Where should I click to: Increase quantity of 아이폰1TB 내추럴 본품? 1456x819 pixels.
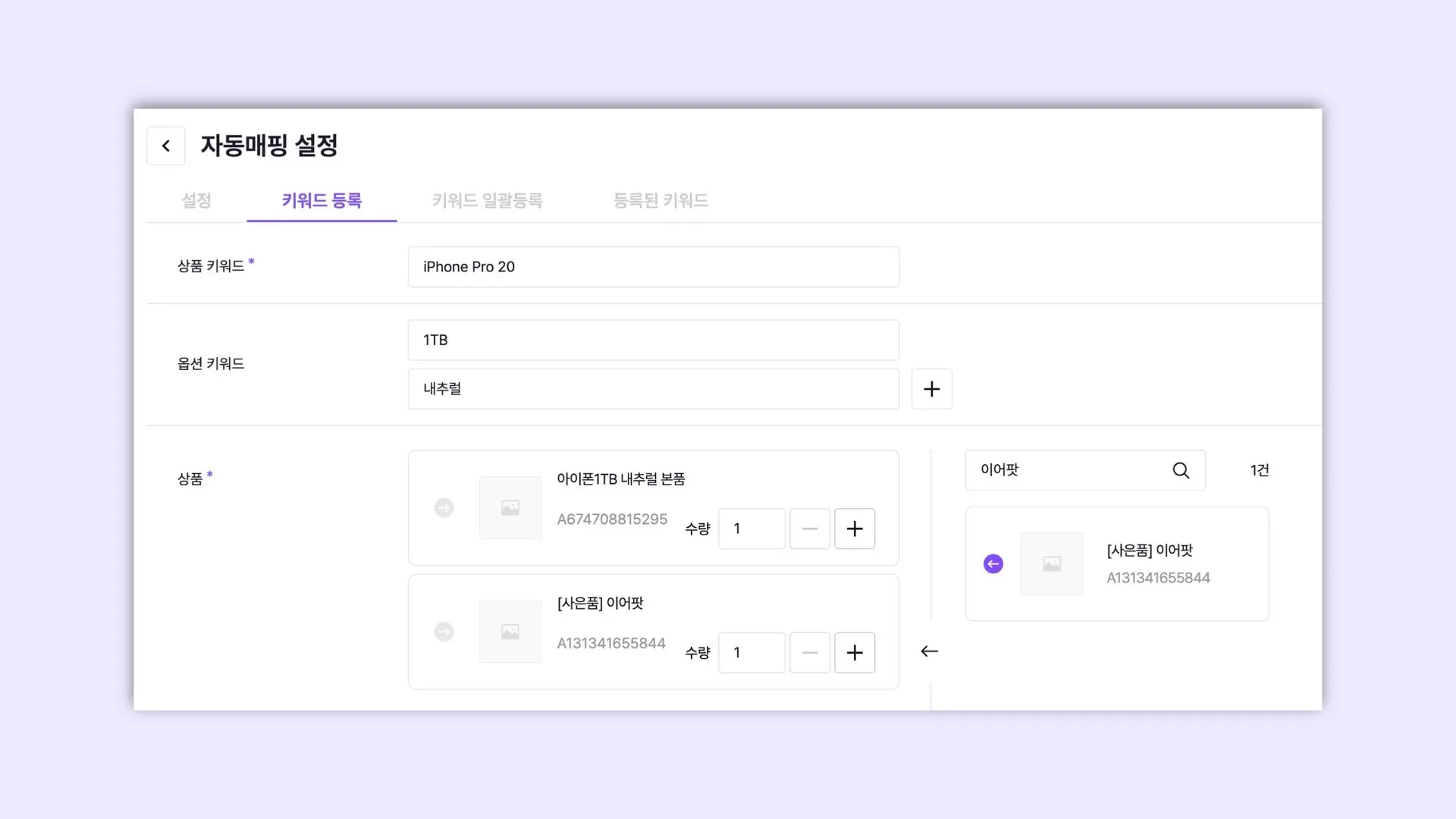pos(855,529)
